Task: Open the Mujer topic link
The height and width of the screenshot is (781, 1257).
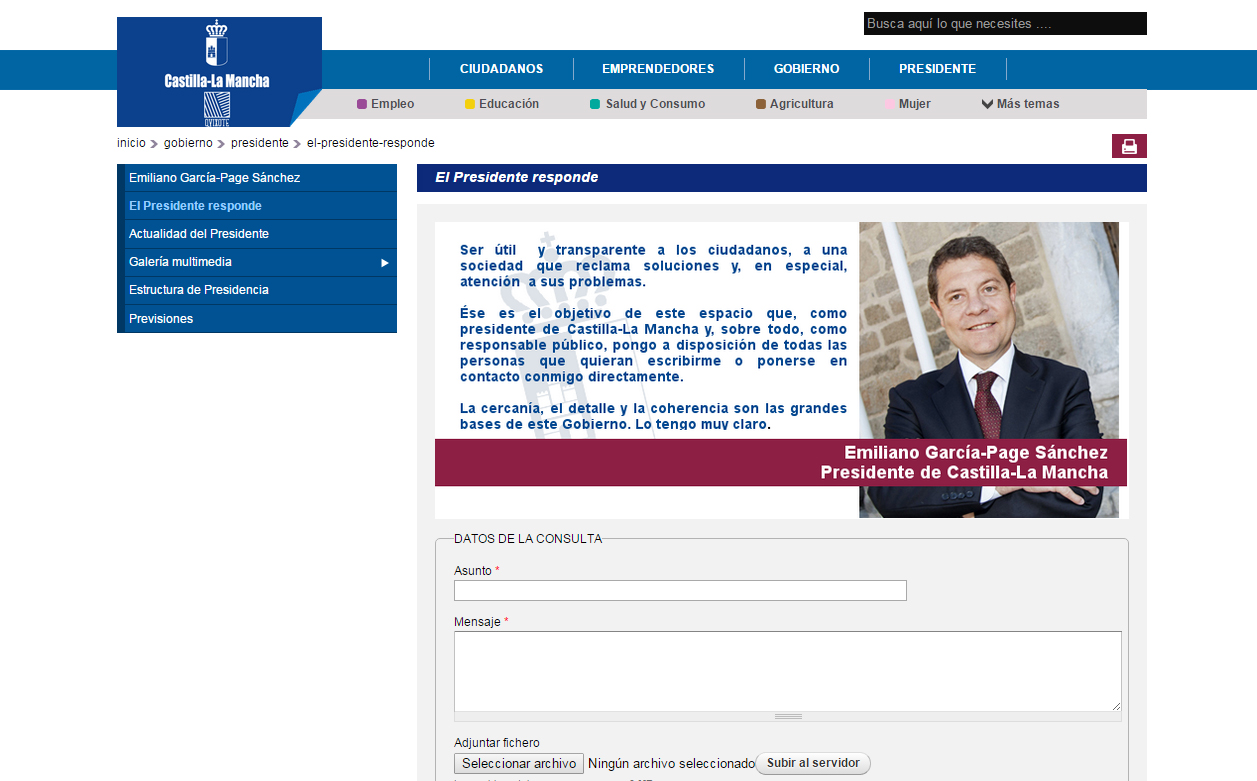Action: 914,104
